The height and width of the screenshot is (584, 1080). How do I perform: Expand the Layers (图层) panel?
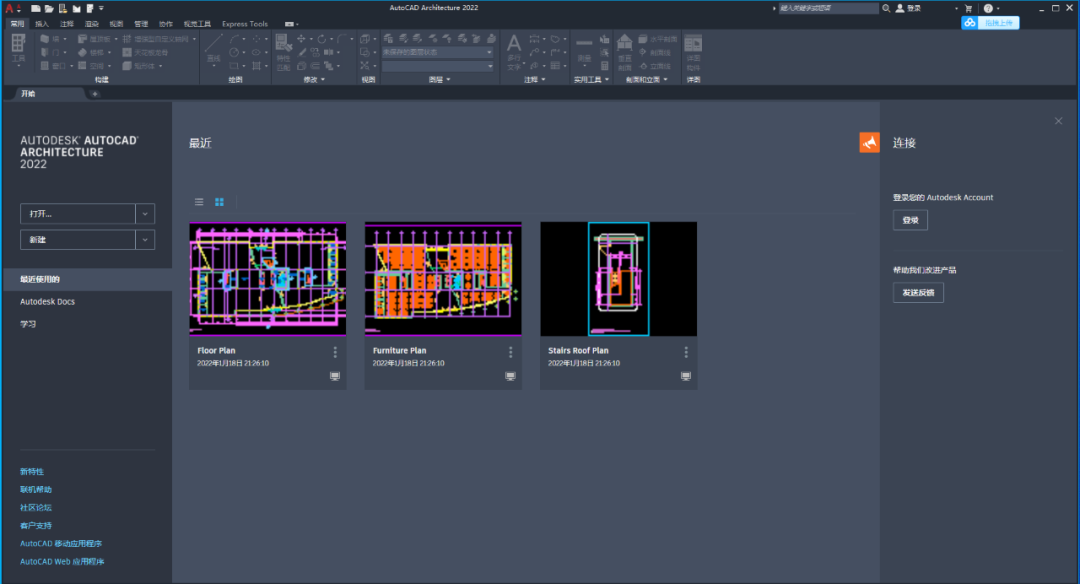439,80
